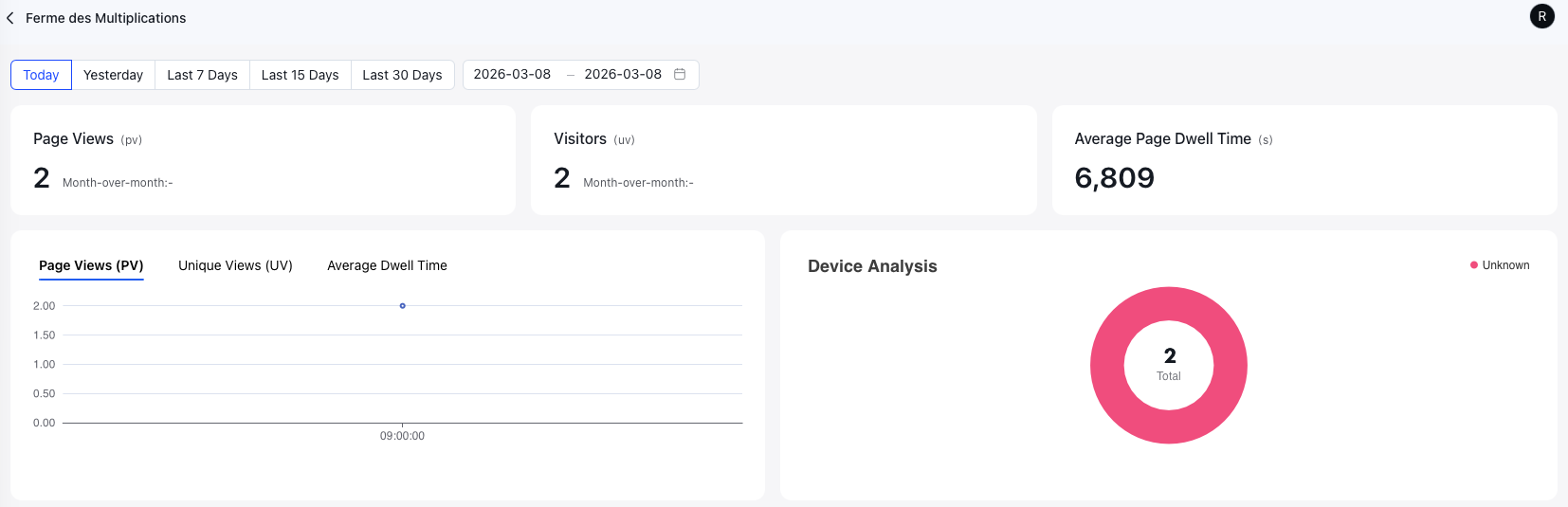The image size is (1568, 507).
Task: Open the user avatar 'R' menu
Action: [1542, 16]
